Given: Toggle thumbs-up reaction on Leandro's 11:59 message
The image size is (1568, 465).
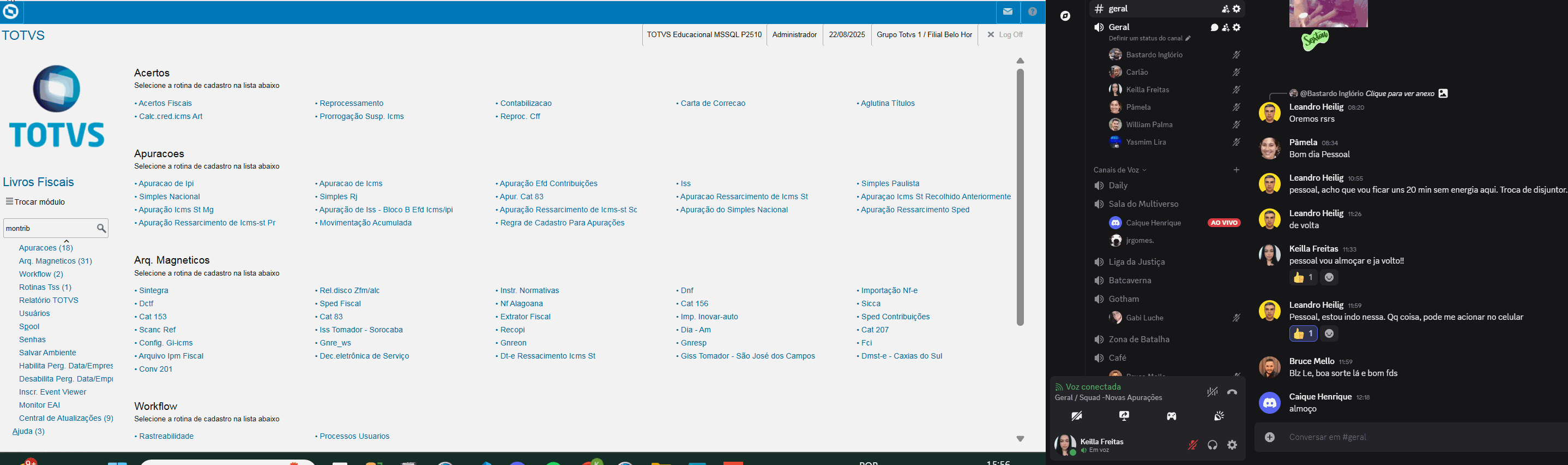Looking at the screenshot, I should 1303,334.
